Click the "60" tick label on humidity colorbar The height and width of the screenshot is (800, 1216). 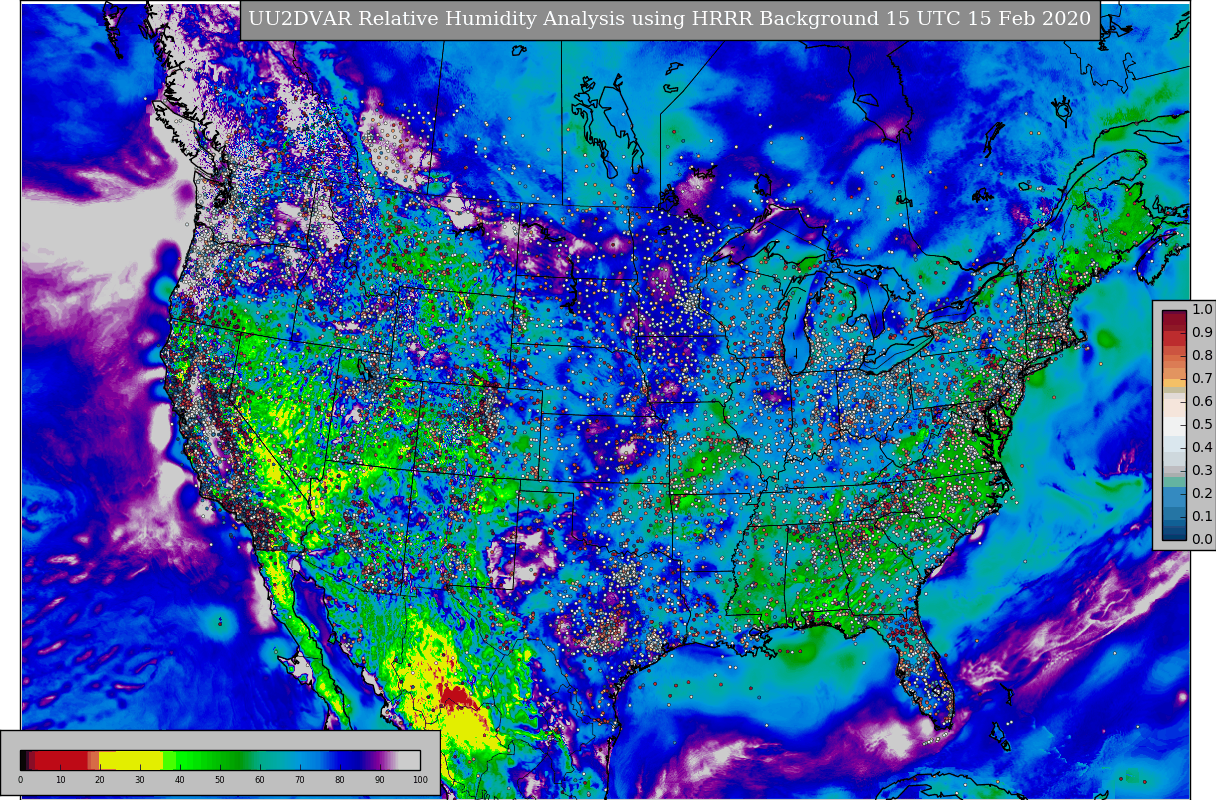point(260,780)
